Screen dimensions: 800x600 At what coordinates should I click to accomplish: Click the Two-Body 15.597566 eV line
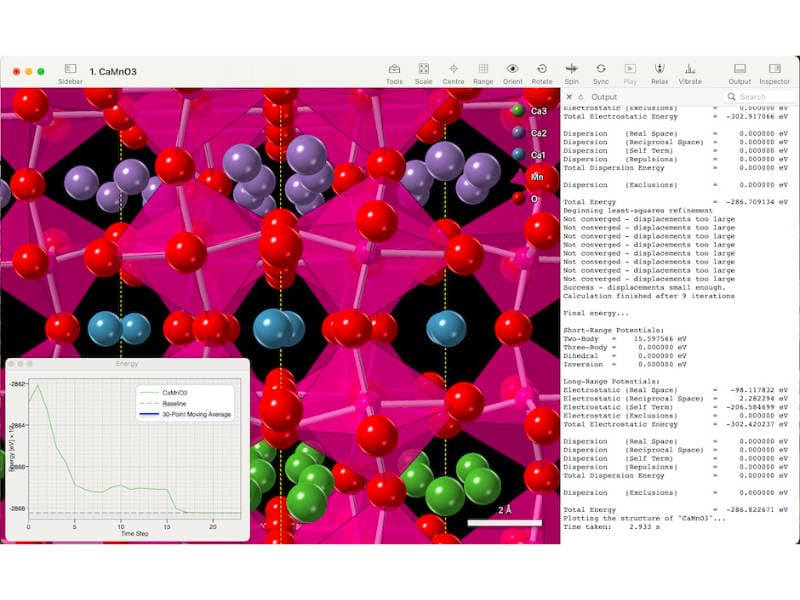(x=625, y=339)
